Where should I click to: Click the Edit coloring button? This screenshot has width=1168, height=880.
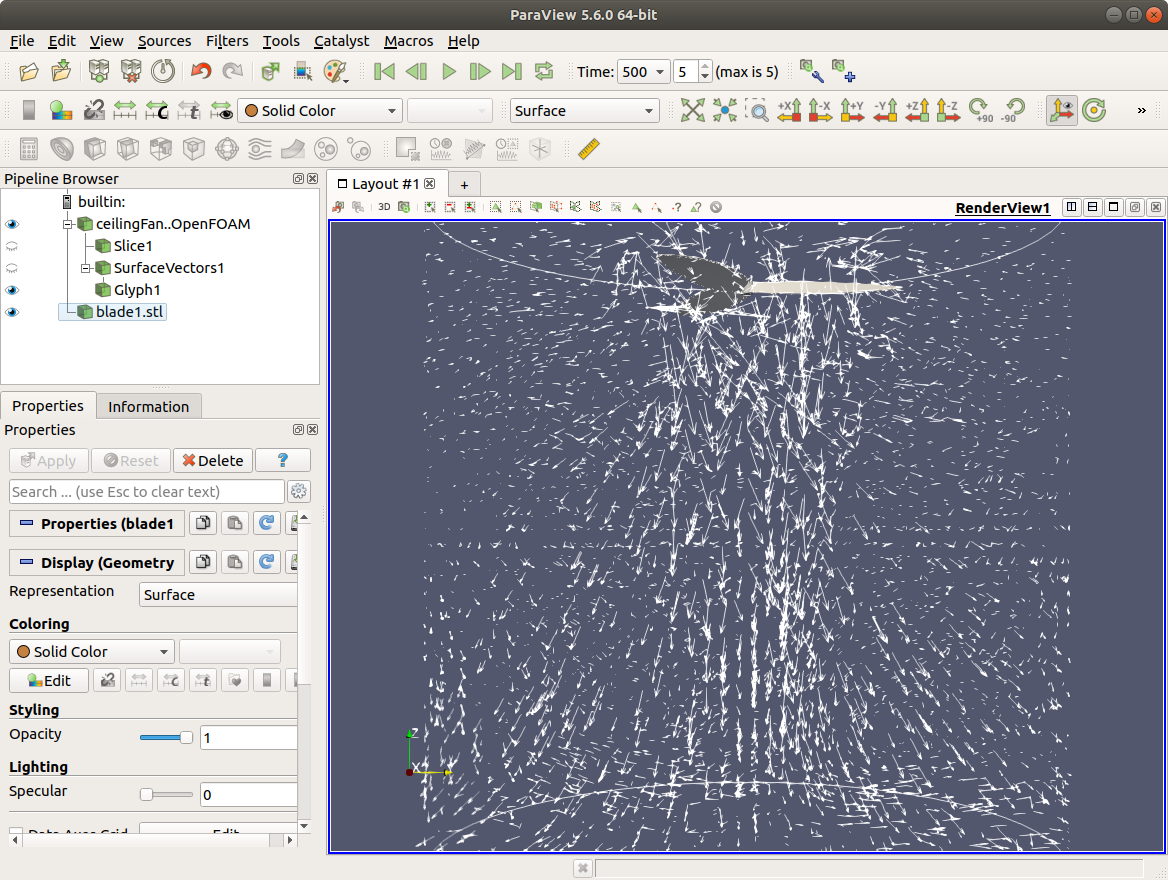48,680
